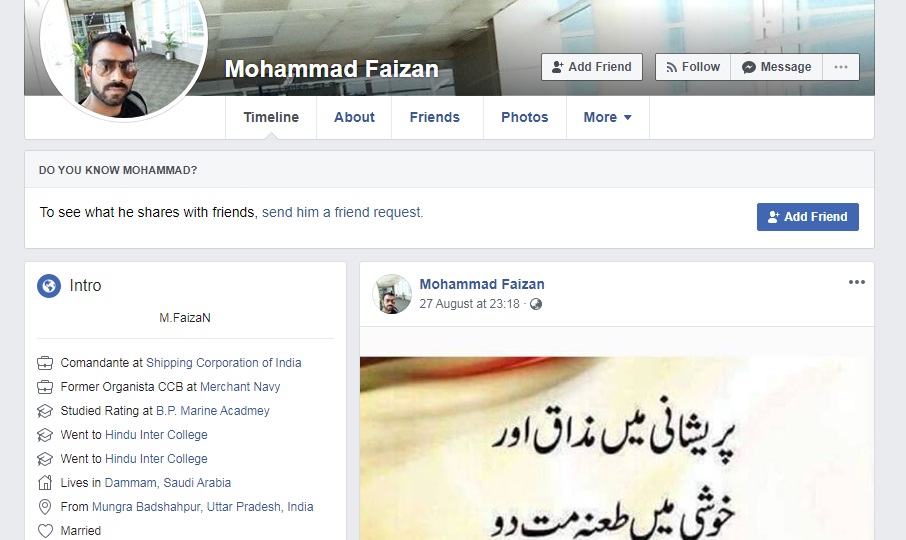This screenshot has width=906, height=540.
Task: Click the Add Friend button on cover
Action: pyautogui.click(x=592, y=67)
